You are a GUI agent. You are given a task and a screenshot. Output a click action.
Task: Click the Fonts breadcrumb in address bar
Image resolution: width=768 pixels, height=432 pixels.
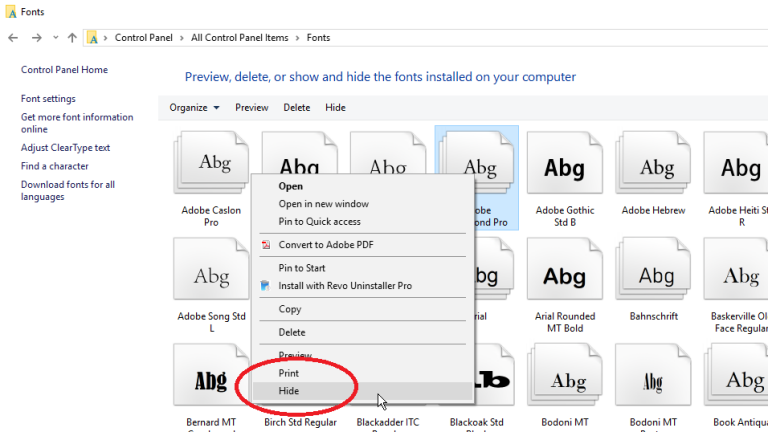click(x=318, y=38)
